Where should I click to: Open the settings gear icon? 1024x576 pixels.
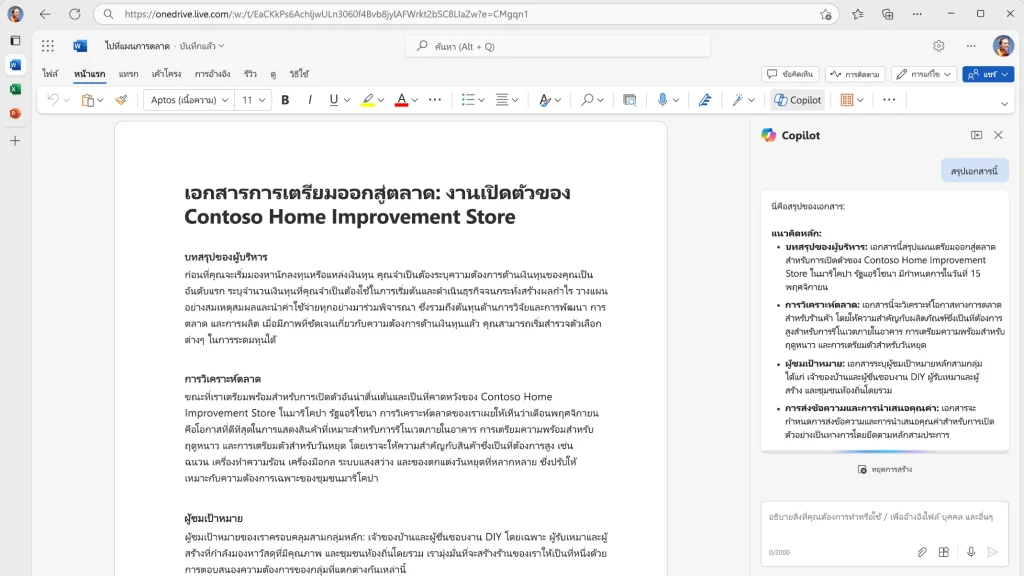click(x=938, y=46)
